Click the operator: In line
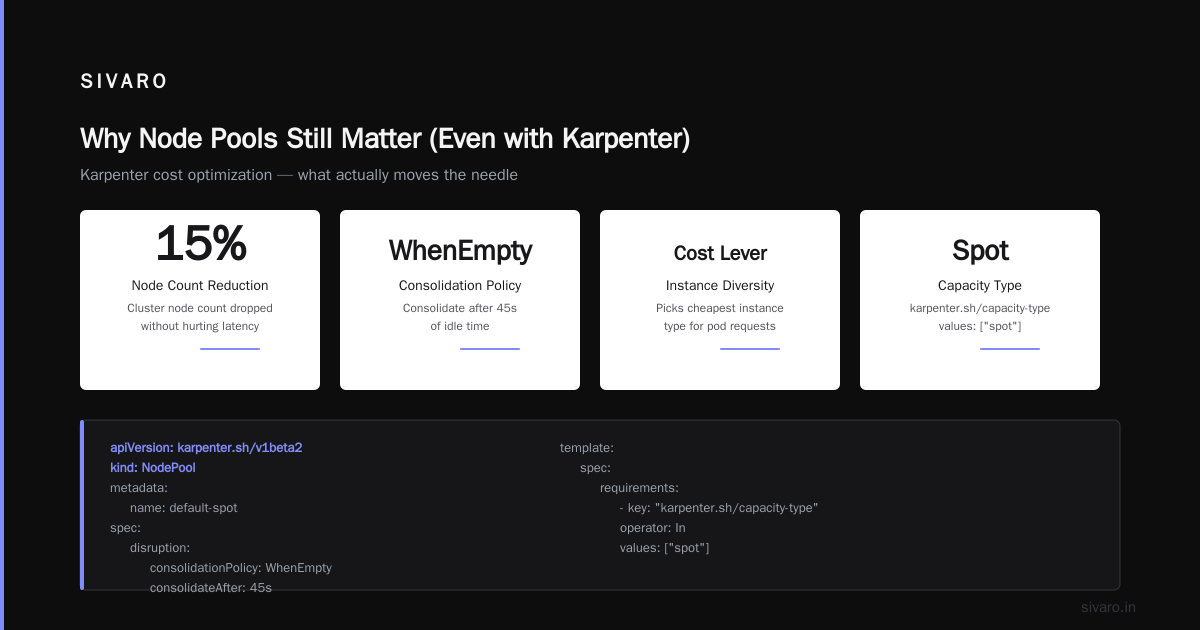The height and width of the screenshot is (630, 1200). tap(653, 528)
